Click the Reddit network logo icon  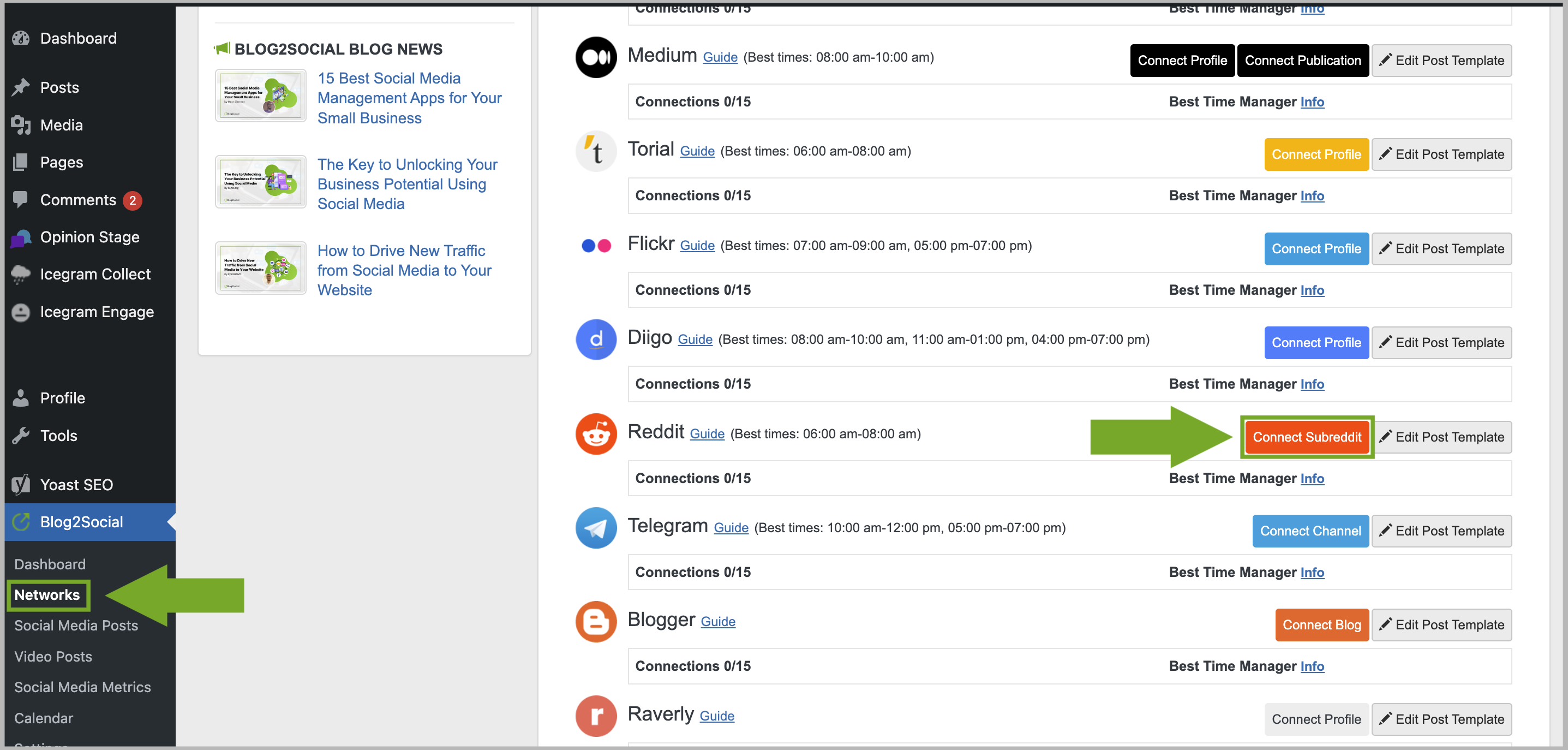596,434
